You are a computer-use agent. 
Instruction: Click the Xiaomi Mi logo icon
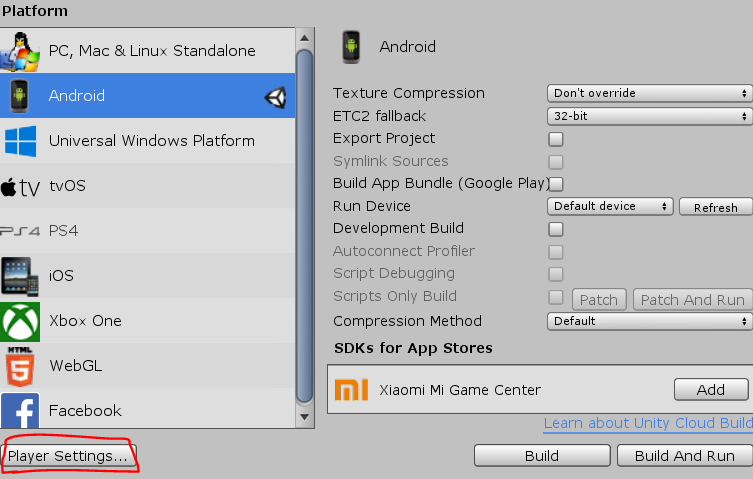pos(352,389)
